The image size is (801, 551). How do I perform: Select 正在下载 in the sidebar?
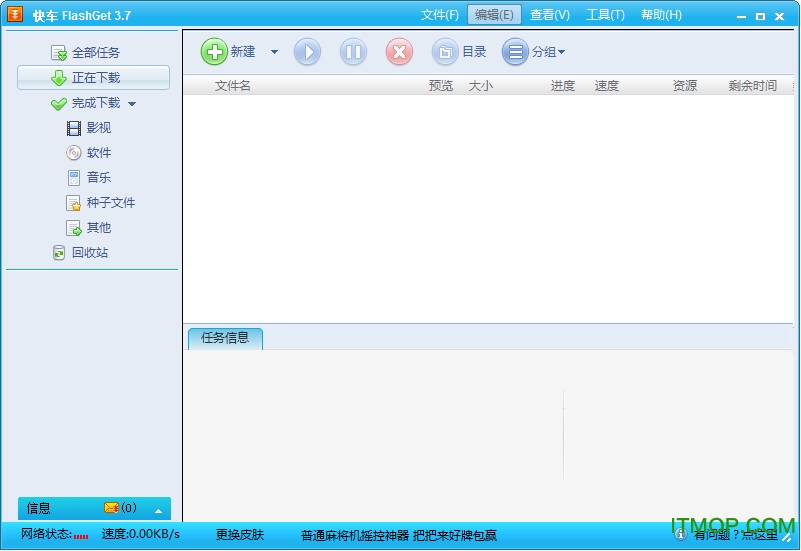[93, 78]
